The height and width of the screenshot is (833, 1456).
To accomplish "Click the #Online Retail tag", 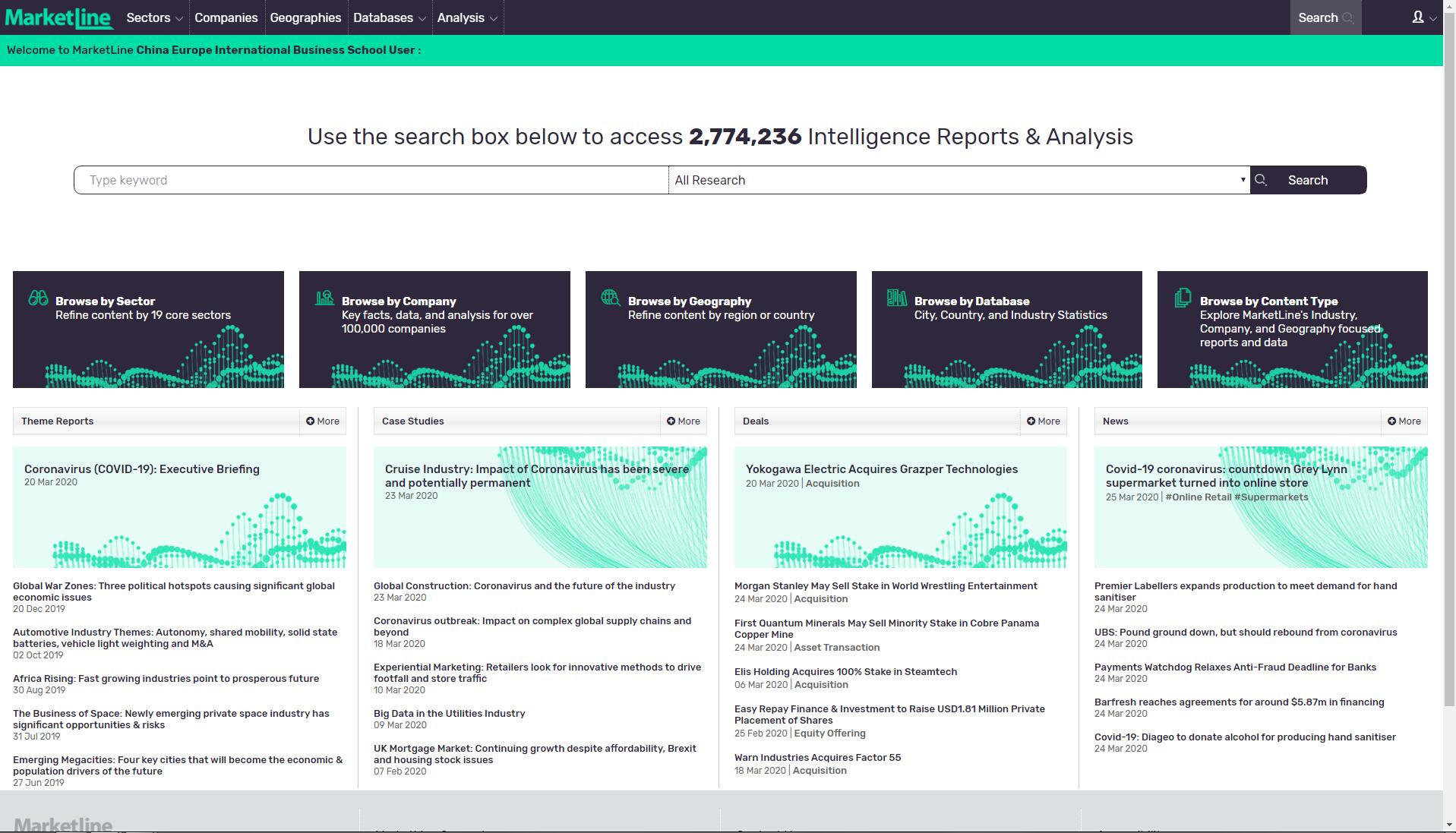I will [1199, 497].
